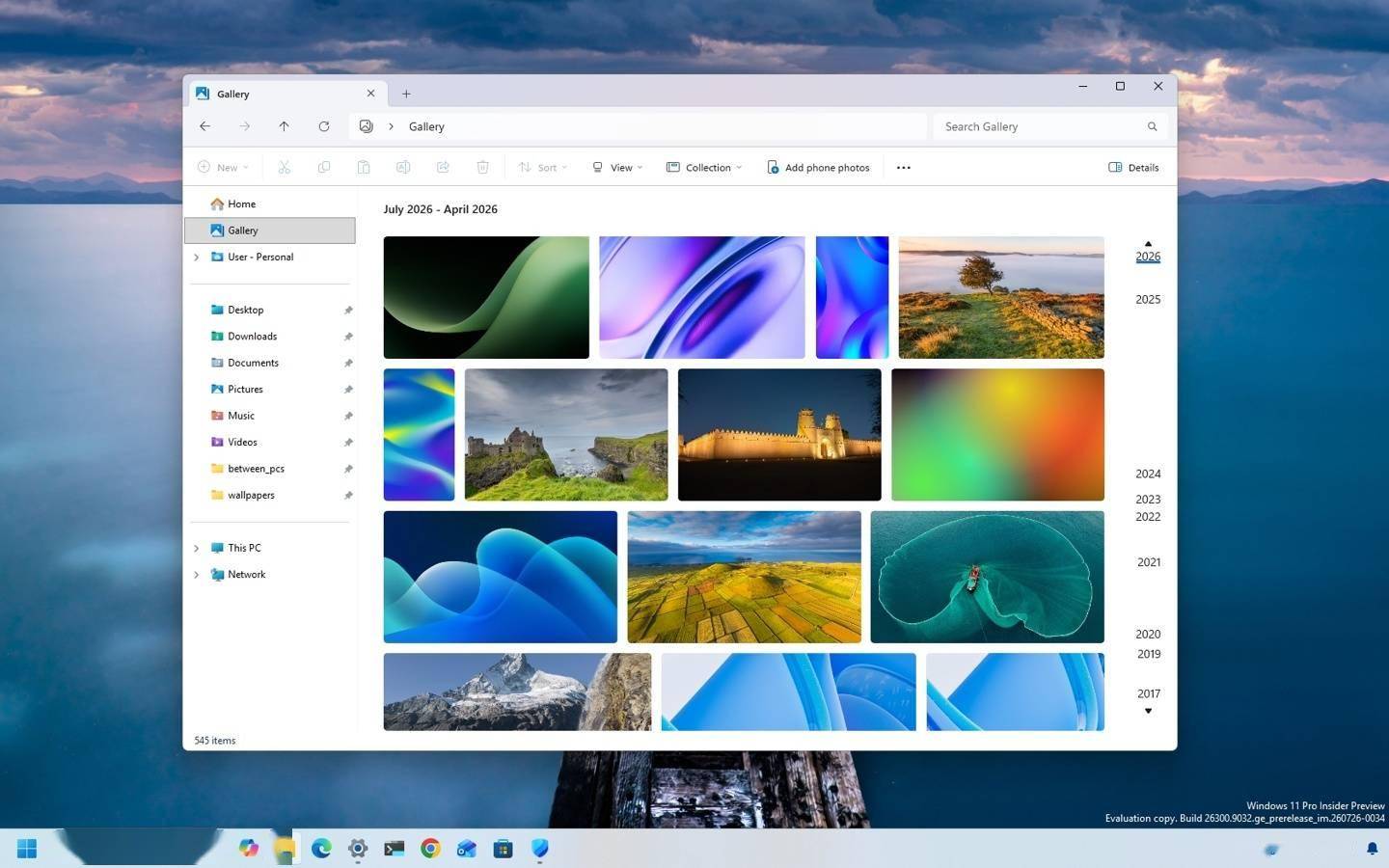The width and height of the screenshot is (1389, 868).
Task: Click the chevron before Gallery in address bar
Action: pyautogui.click(x=391, y=126)
